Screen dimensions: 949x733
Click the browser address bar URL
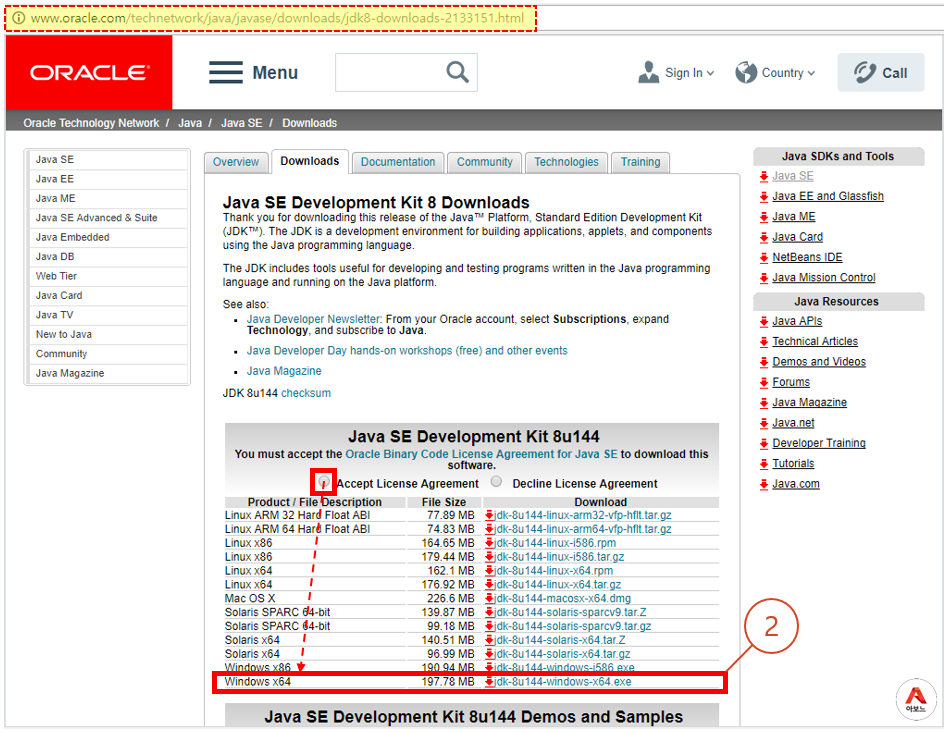pyautogui.click(x=277, y=18)
